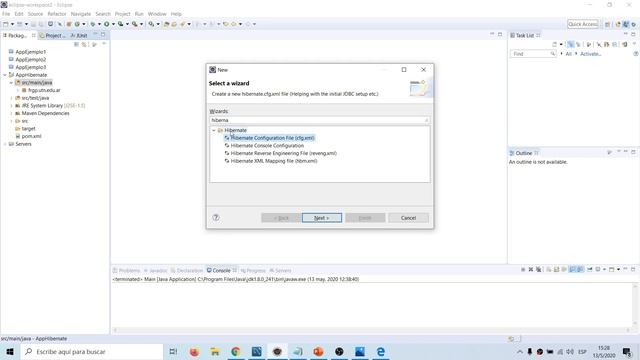
Task: Open Chrome from the taskbar
Action: [x=236, y=351]
